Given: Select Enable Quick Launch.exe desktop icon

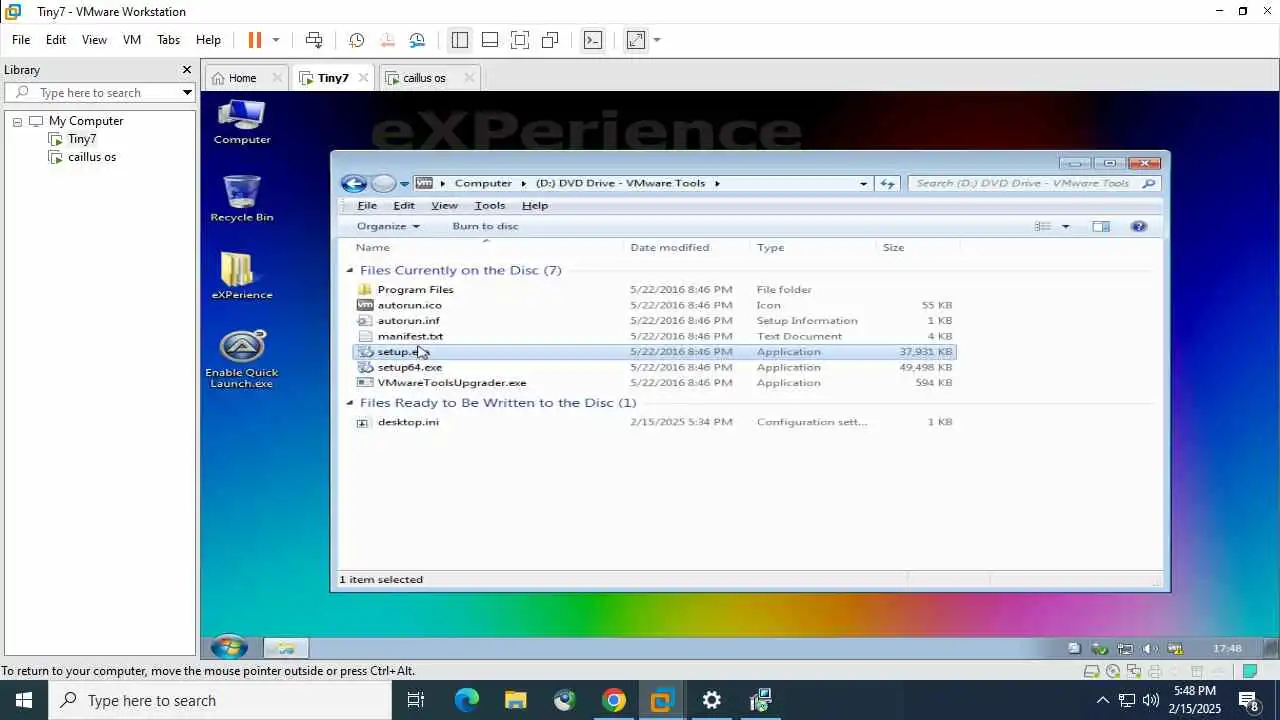Looking at the screenshot, I should (x=242, y=360).
